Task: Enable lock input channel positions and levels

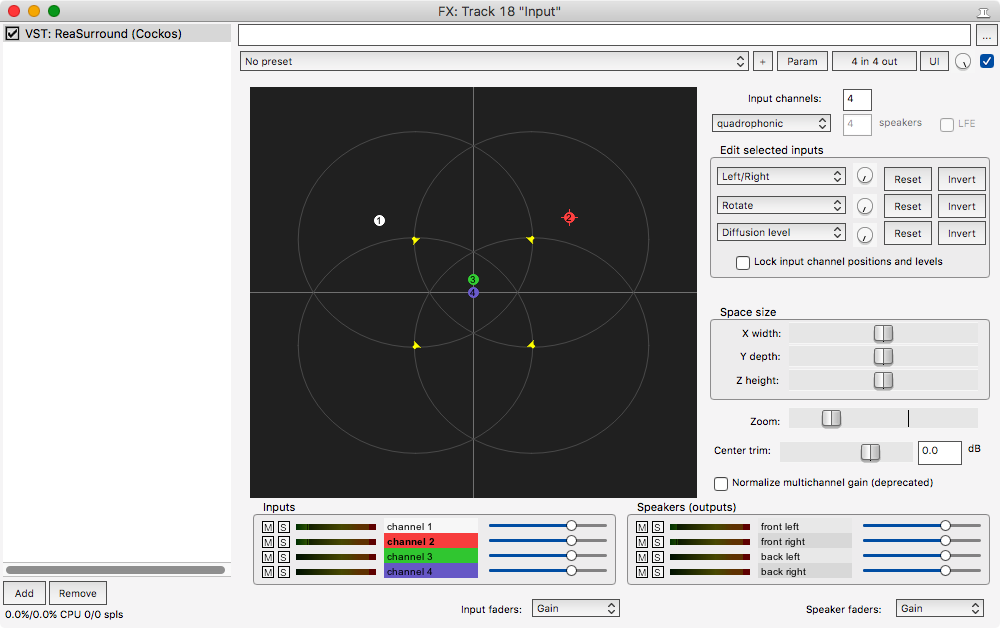Action: coord(743,262)
